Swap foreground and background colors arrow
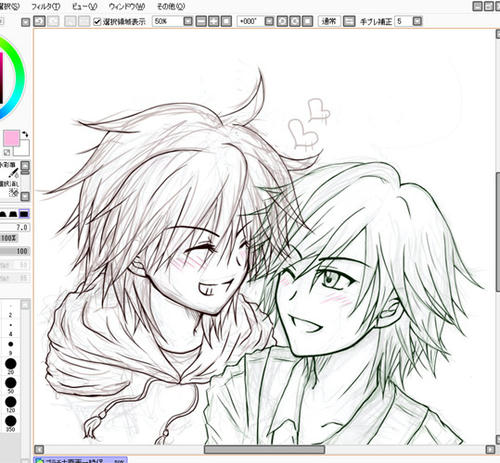This screenshot has height=463, width=500. coord(25,134)
